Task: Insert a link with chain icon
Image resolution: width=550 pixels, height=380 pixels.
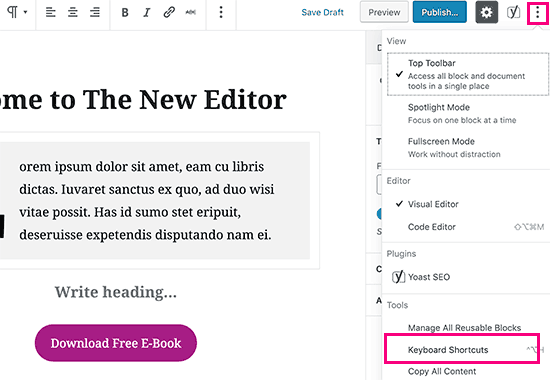Action: coord(169,12)
